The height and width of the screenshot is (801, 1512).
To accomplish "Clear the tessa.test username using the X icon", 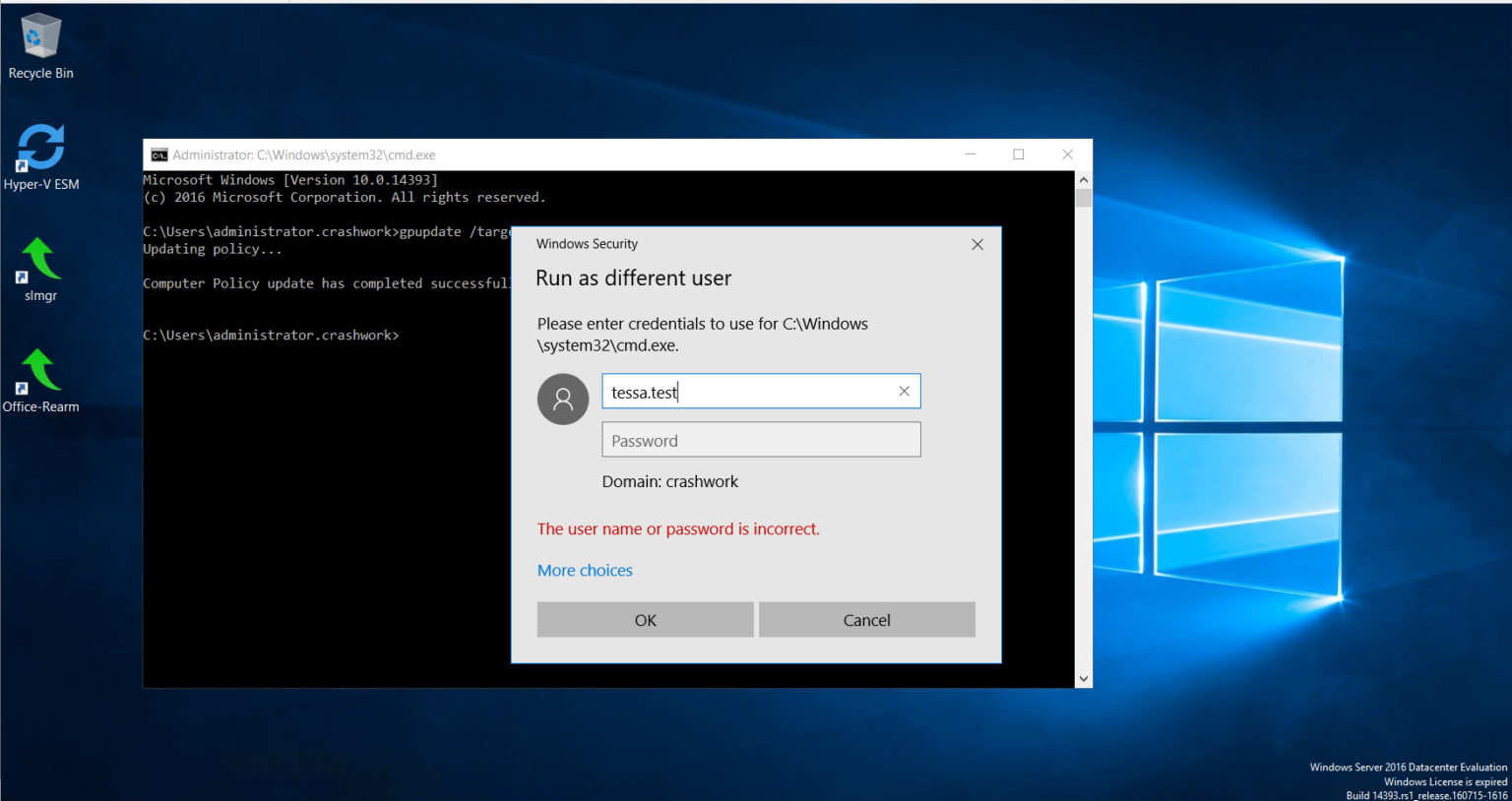I will pyautogui.click(x=904, y=391).
